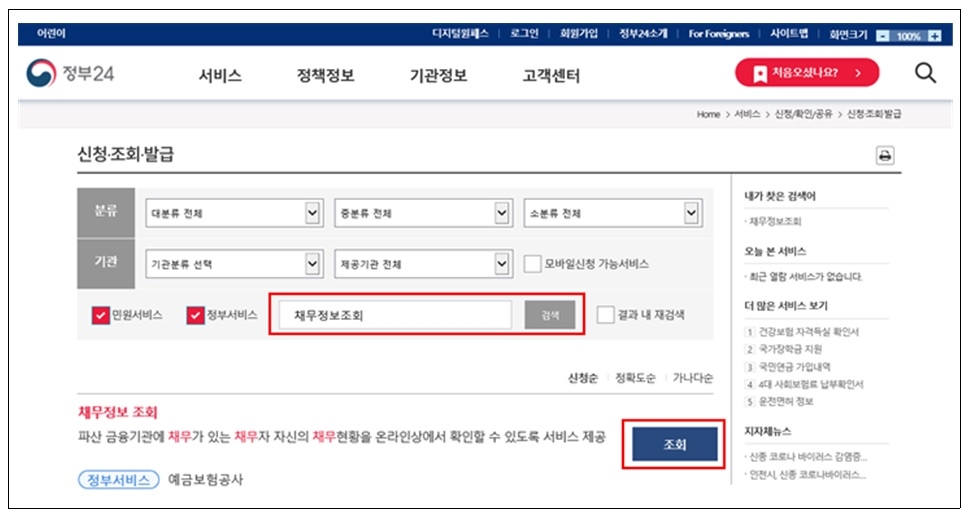
Task: Open For Foreigners link
Action: coord(719,33)
